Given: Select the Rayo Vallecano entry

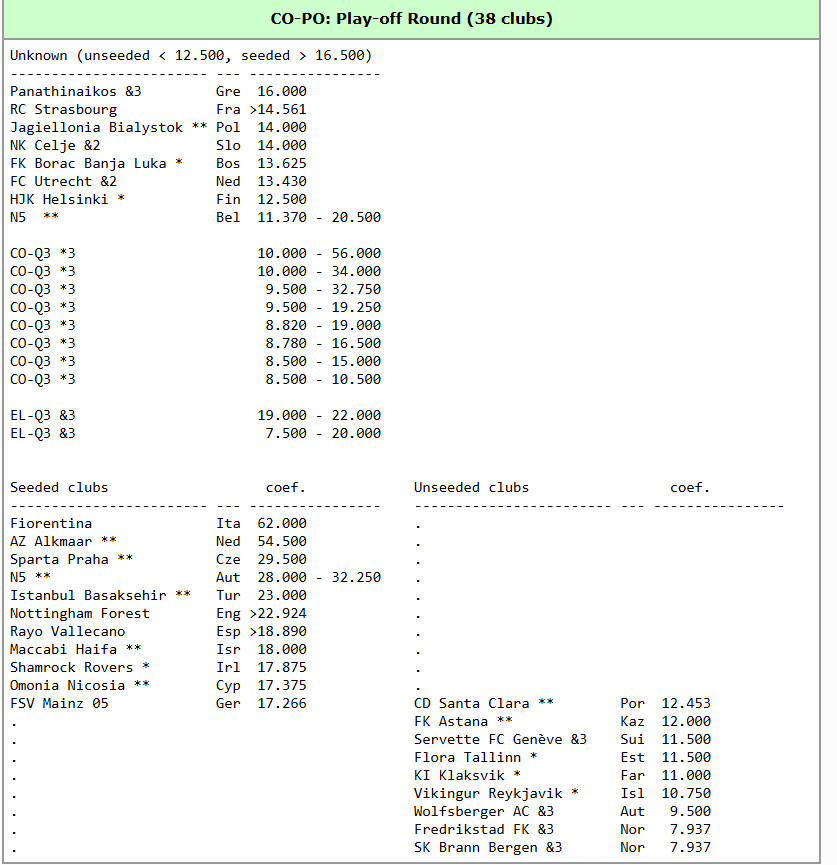Looking at the screenshot, I should [68, 631].
